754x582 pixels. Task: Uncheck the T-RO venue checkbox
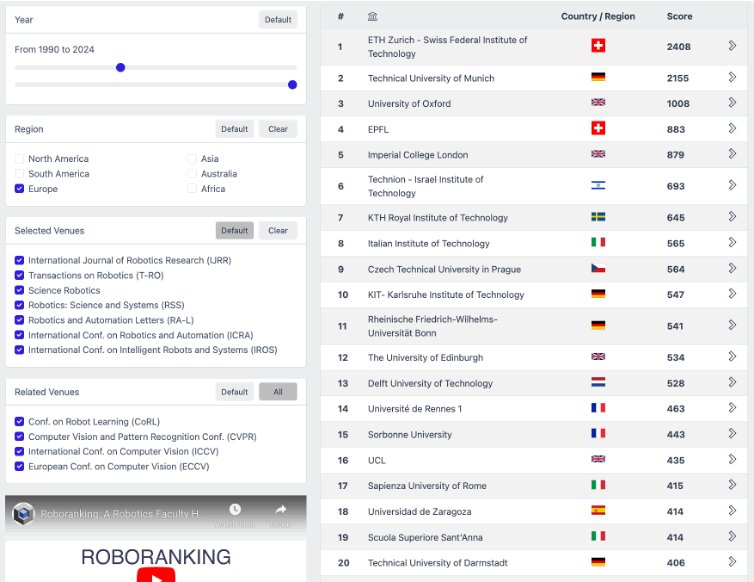(19, 275)
